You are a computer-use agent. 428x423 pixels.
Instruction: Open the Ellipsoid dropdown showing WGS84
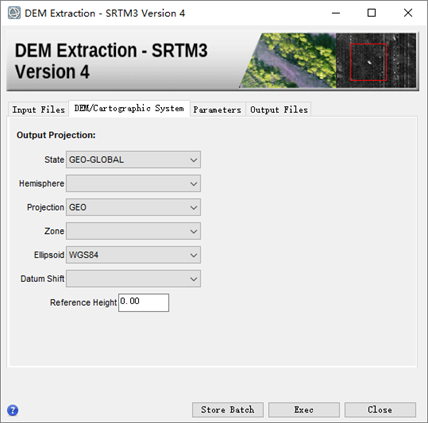[x=133, y=255]
